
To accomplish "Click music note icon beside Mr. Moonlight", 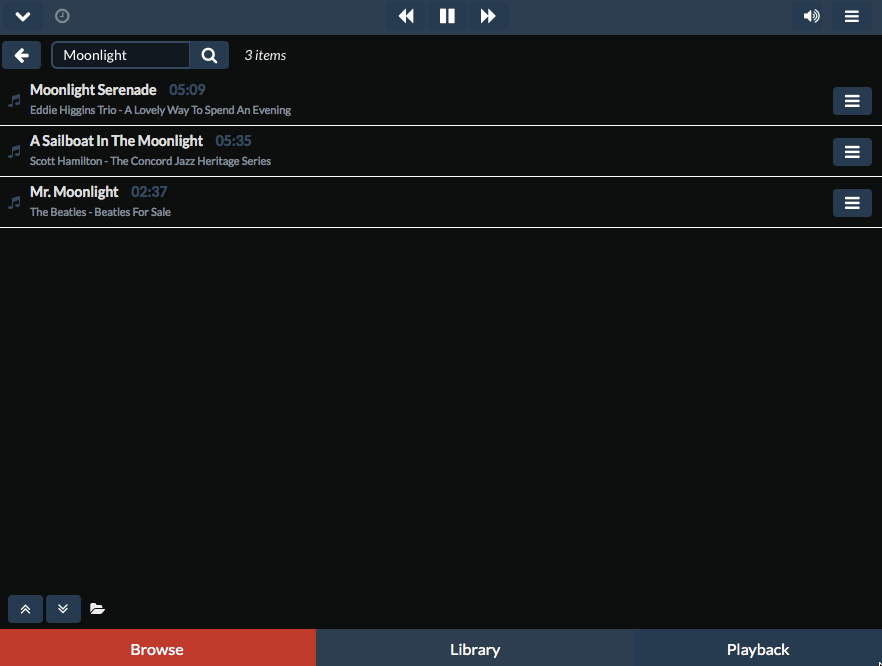I will click(x=15, y=202).
